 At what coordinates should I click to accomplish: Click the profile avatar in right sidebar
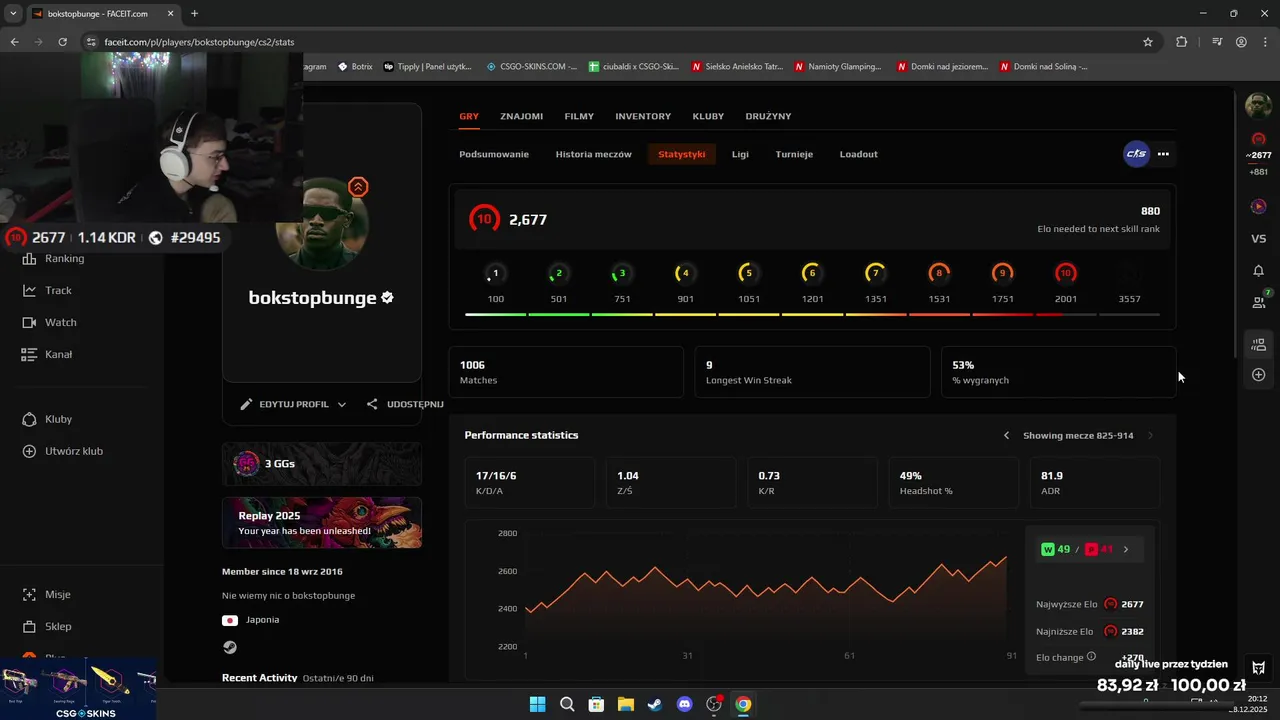1258,105
